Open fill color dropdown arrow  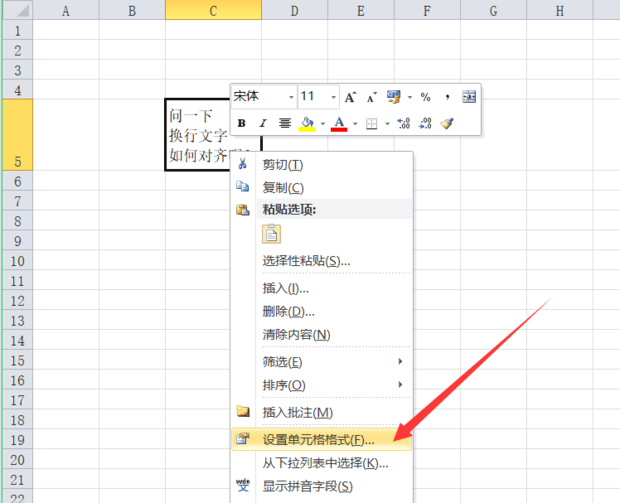tap(323, 124)
